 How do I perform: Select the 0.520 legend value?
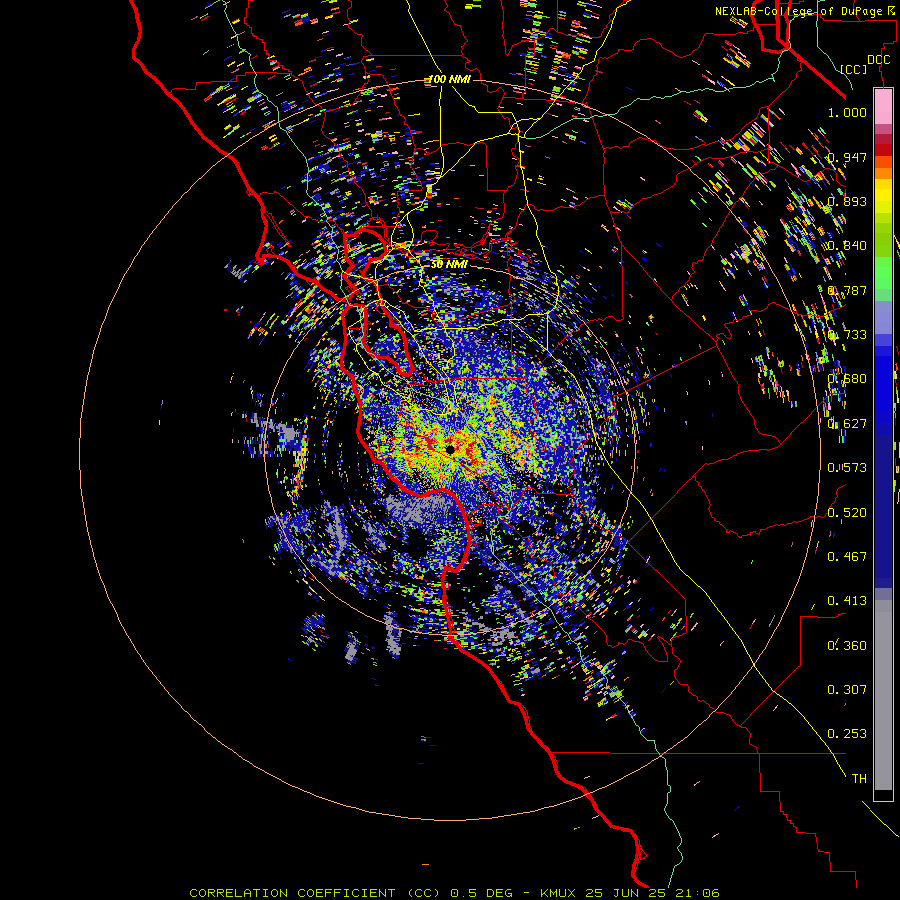coord(847,513)
